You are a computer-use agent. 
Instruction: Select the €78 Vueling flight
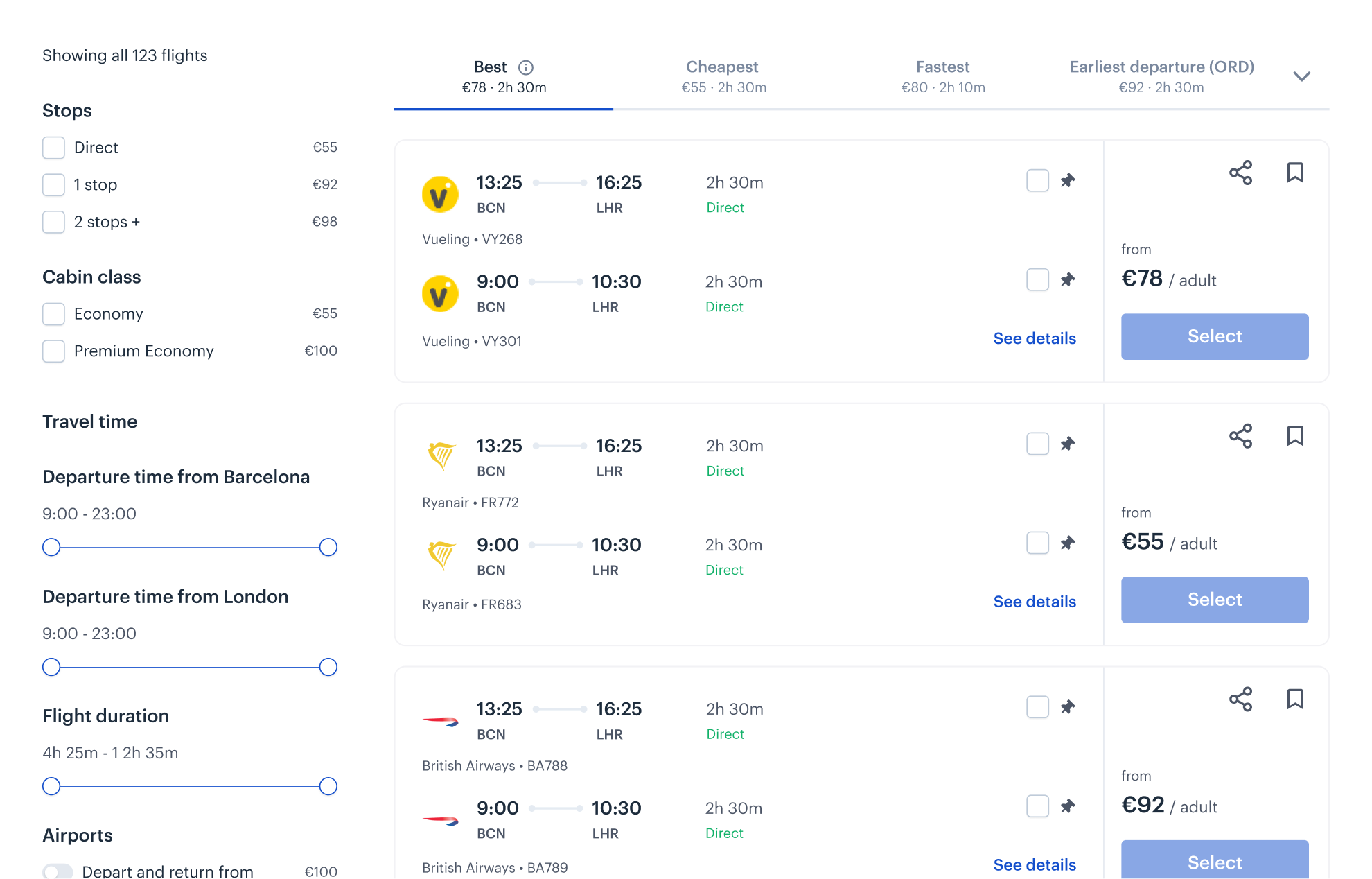pyautogui.click(x=1215, y=336)
